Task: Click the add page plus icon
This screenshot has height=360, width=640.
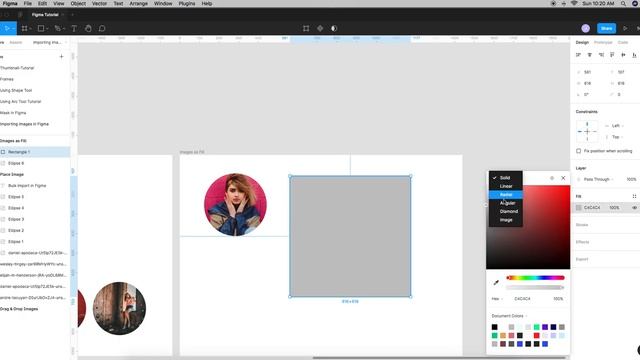Action: [62, 56]
